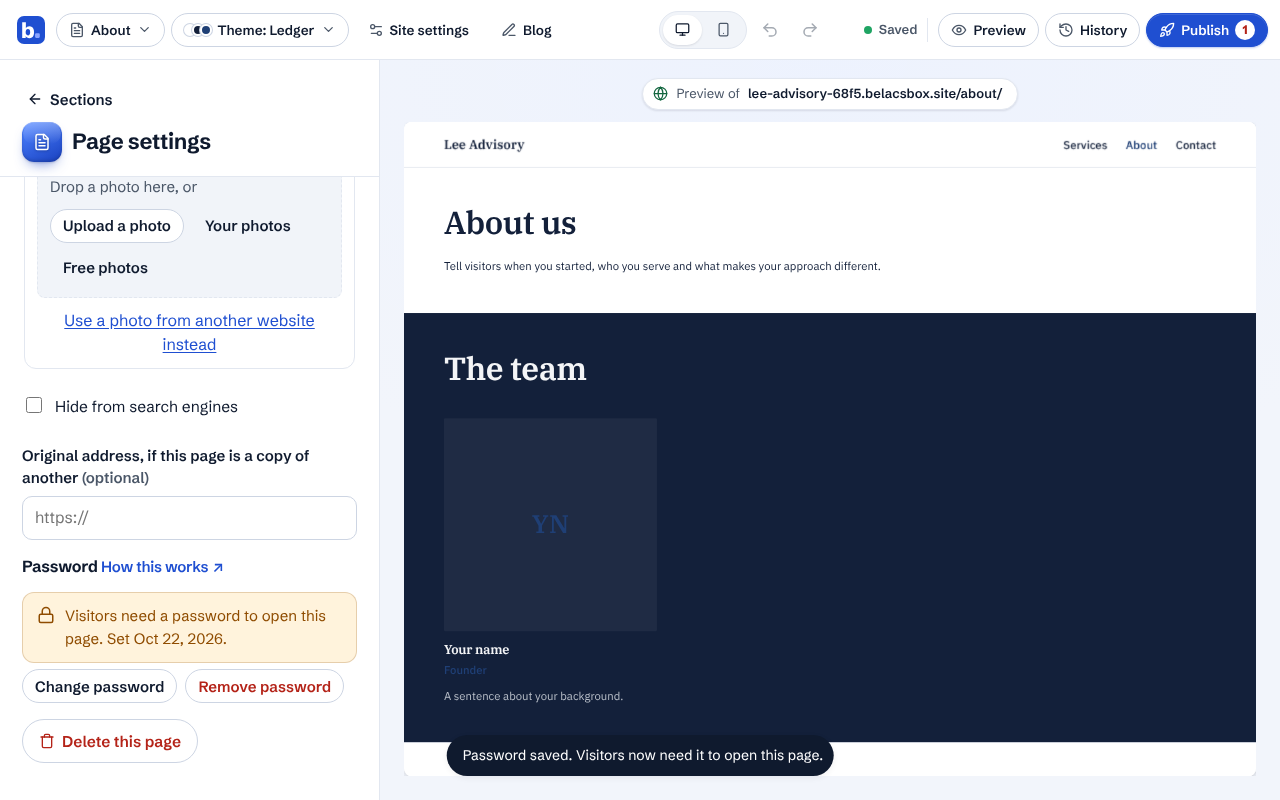Open Site settings
Image resolution: width=1280 pixels, height=800 pixels.
pyautogui.click(x=418, y=30)
